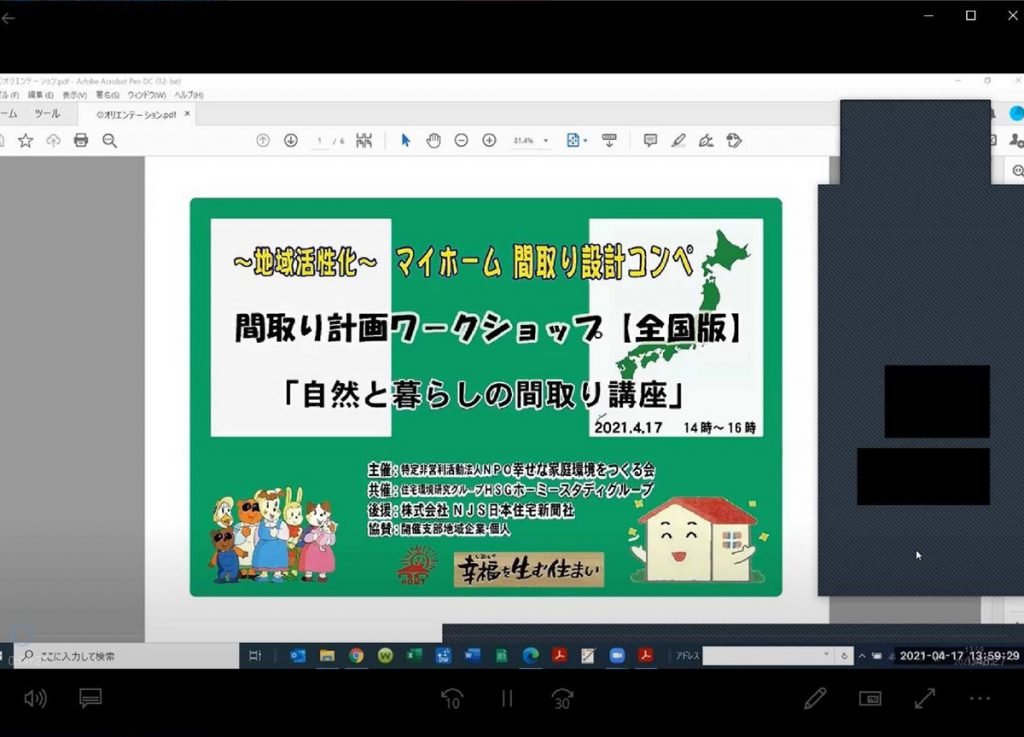Open Outlook from the taskbar

click(x=298, y=655)
